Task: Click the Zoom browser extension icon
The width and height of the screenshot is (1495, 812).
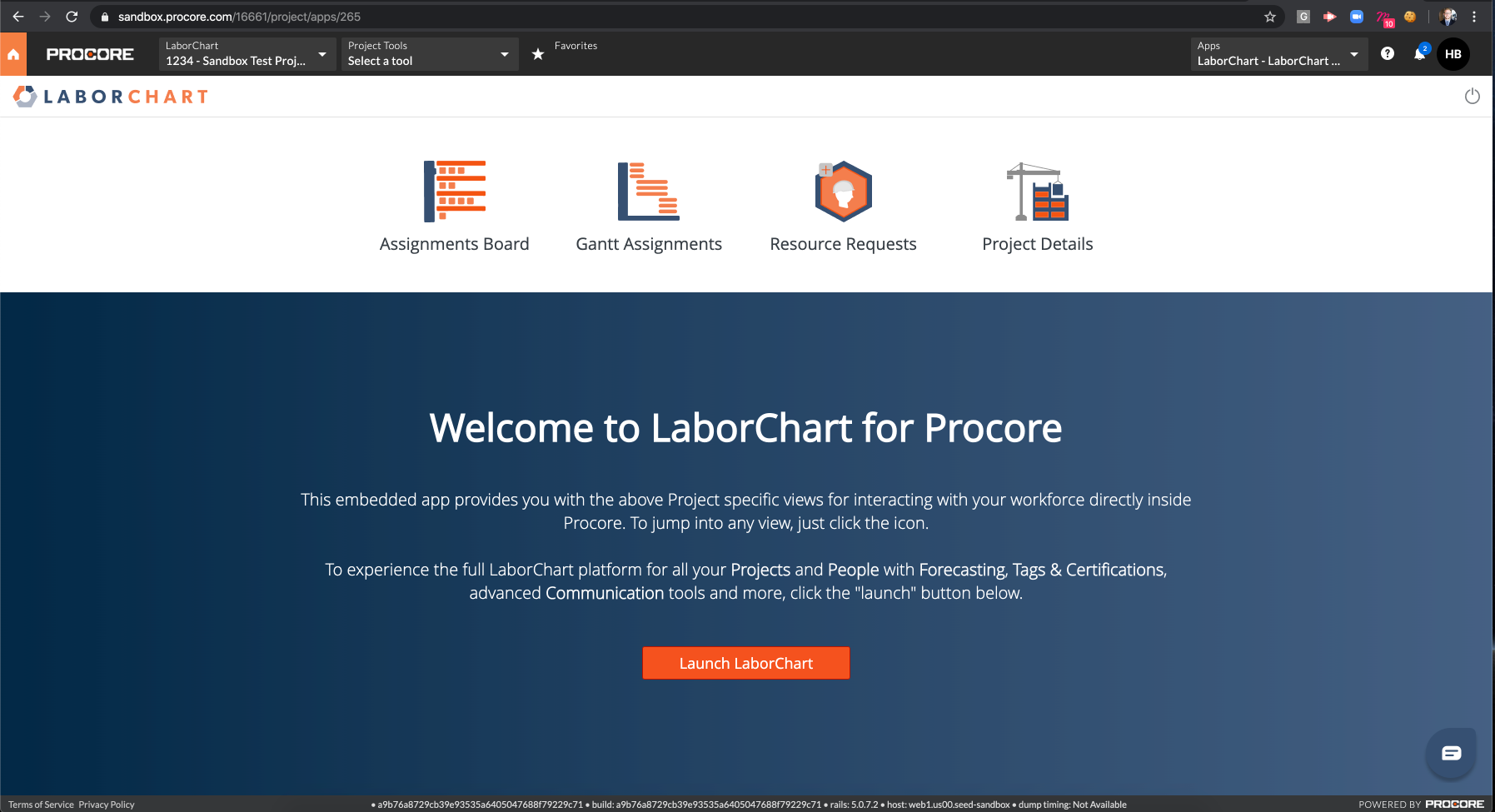Action: [1357, 17]
